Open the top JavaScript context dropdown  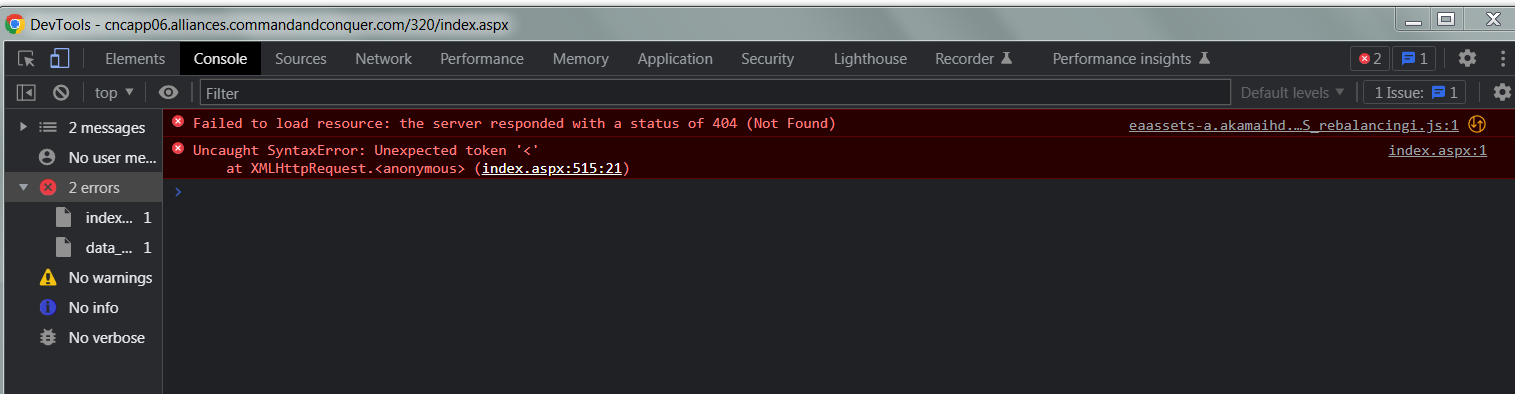click(x=114, y=92)
